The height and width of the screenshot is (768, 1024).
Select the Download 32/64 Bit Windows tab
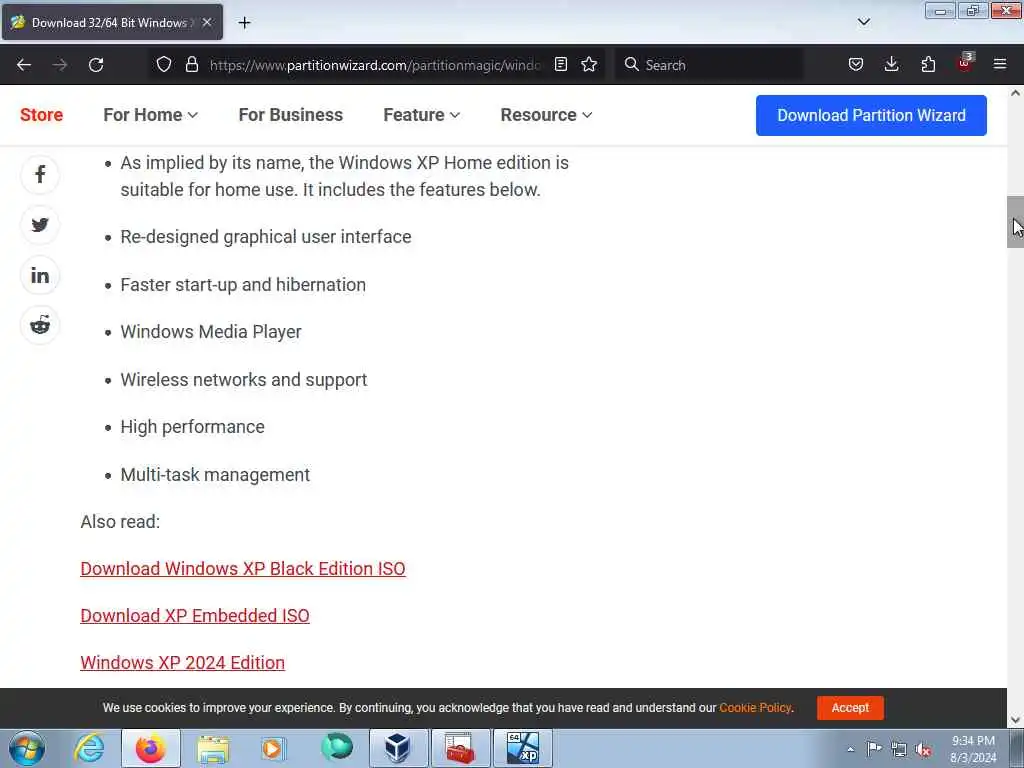112,22
